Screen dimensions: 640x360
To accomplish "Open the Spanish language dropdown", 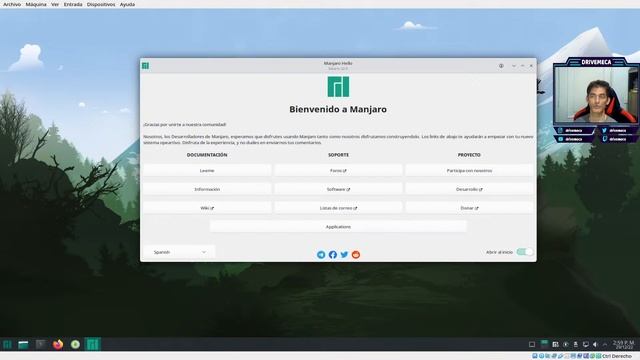I will click(179, 252).
